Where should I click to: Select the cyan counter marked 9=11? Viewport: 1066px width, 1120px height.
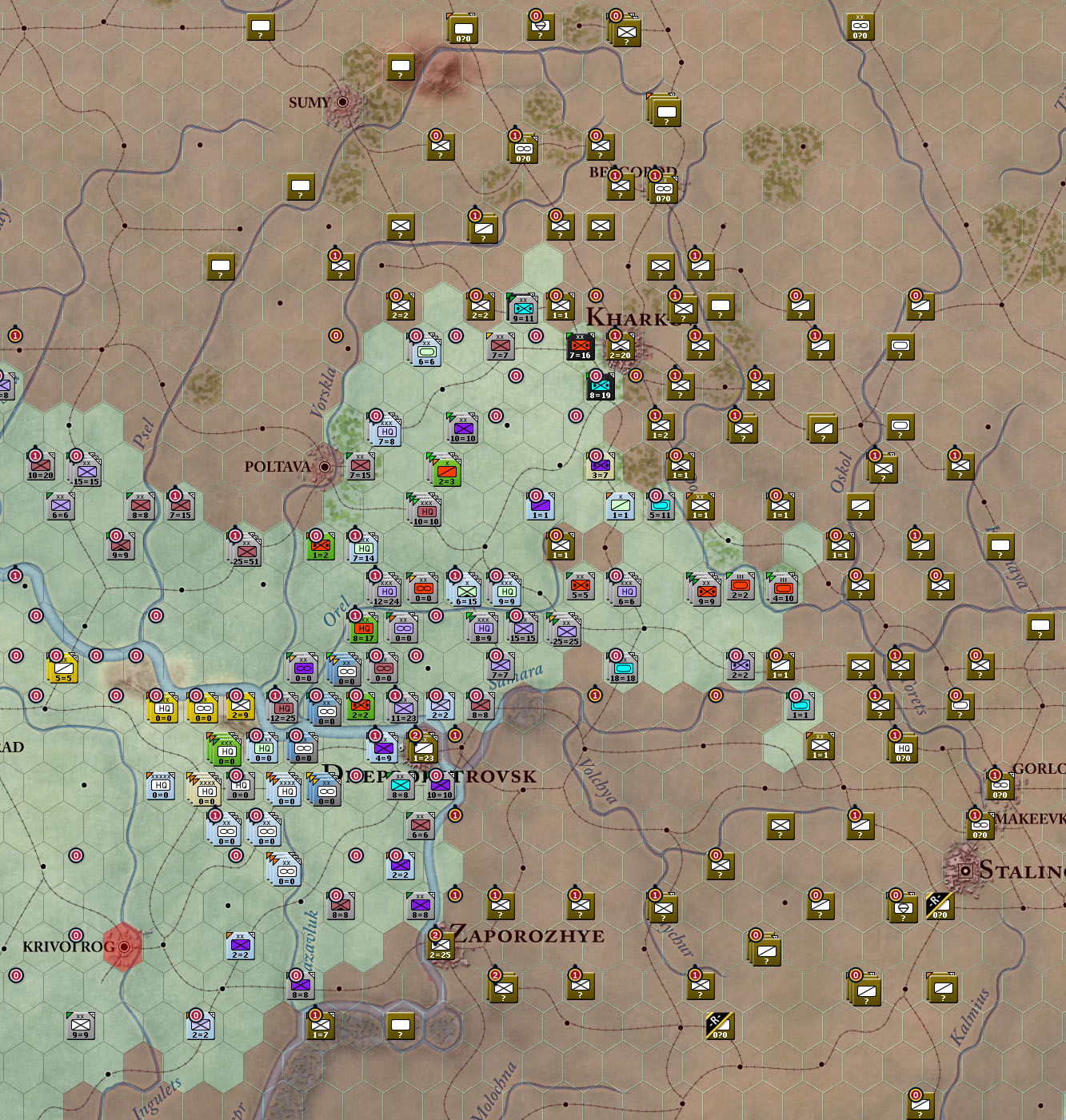pyautogui.click(x=523, y=308)
